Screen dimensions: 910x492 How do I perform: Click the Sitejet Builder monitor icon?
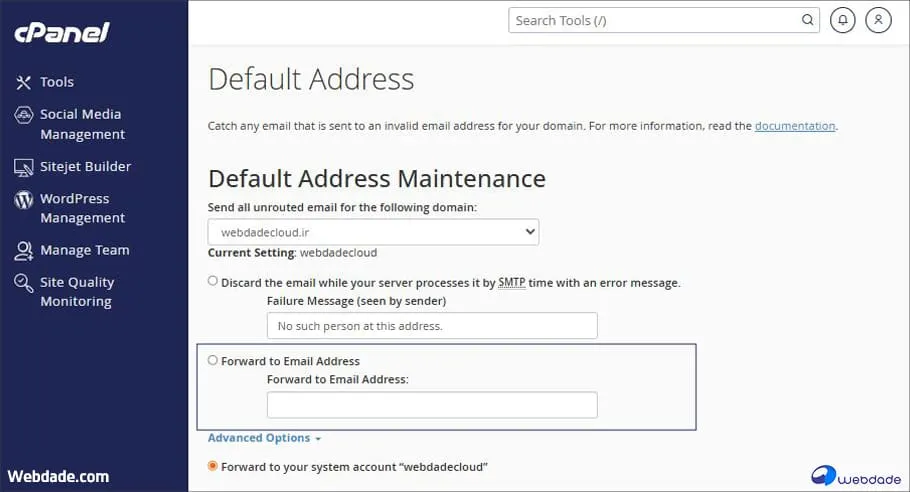point(24,167)
